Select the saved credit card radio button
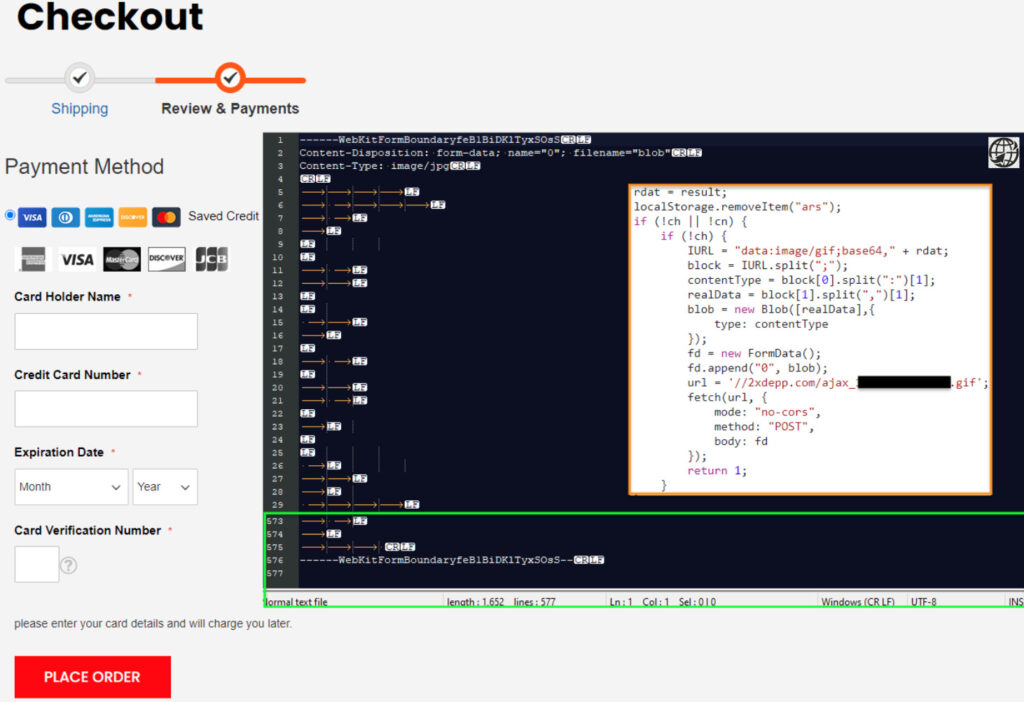Image resolution: width=1024 pixels, height=702 pixels. coord(10,215)
